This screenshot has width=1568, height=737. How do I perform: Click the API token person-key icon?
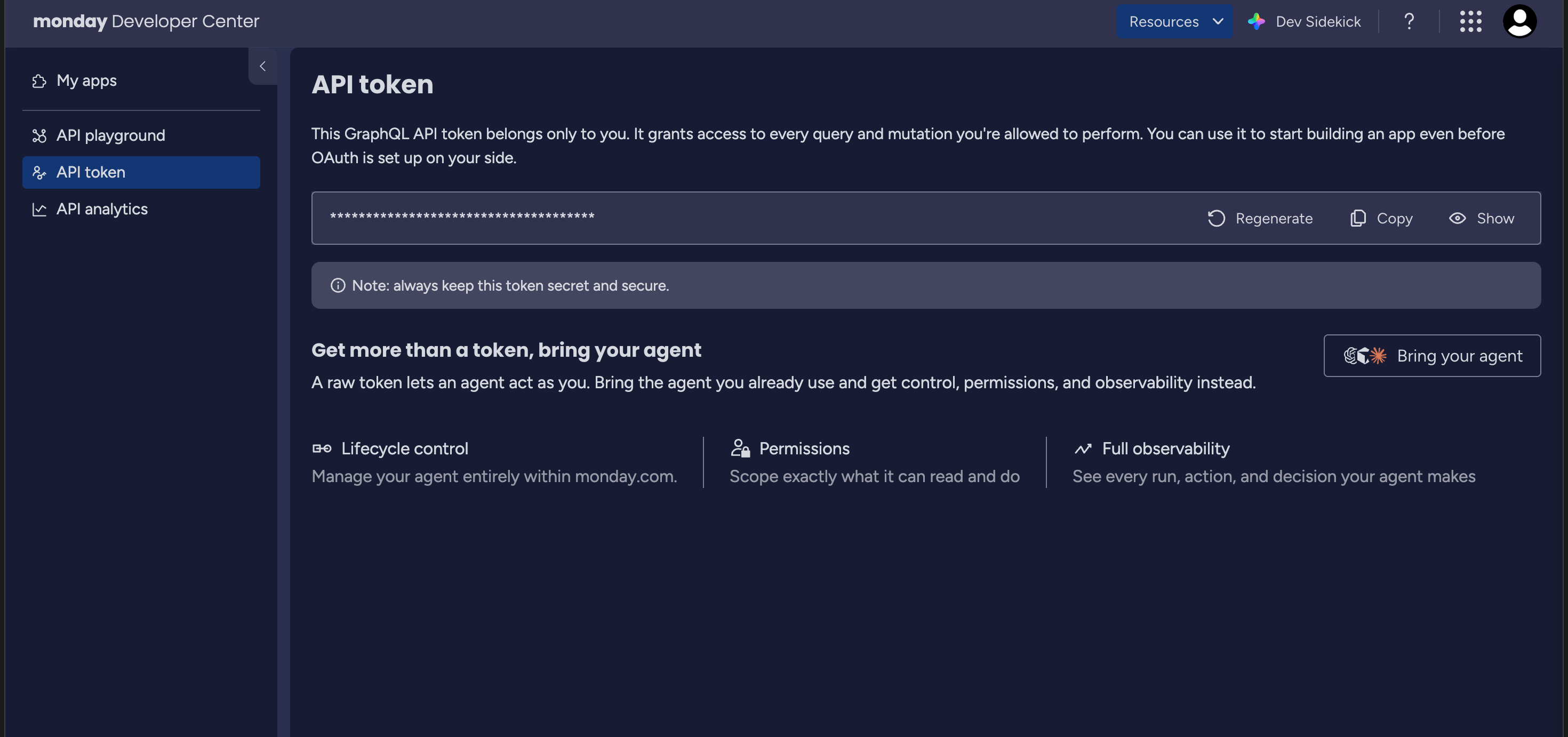(x=39, y=173)
